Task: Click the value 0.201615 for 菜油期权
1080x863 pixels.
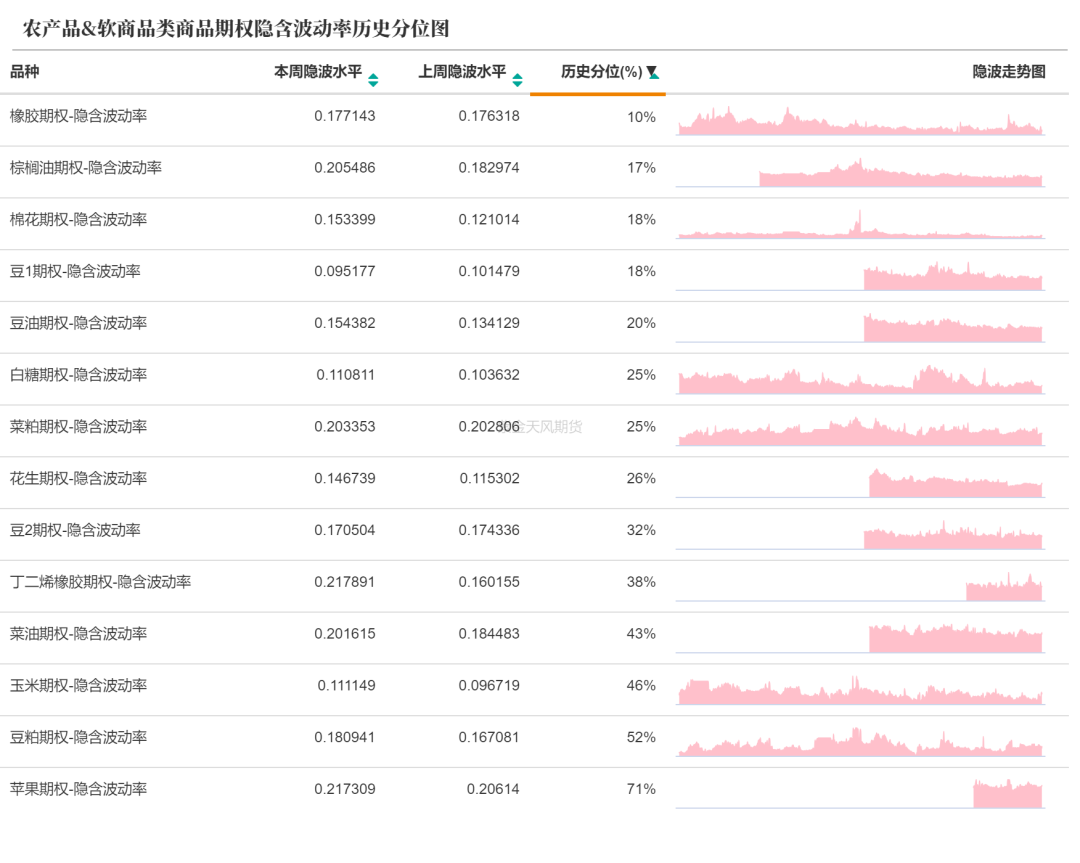Action: 345,634
